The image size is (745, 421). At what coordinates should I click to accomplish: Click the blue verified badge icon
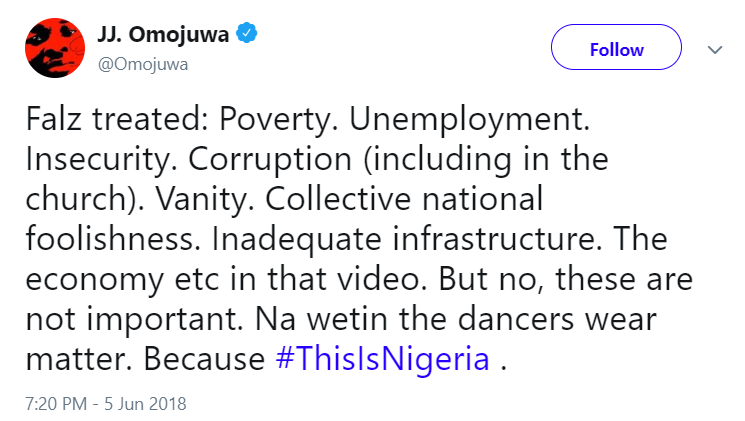(249, 36)
